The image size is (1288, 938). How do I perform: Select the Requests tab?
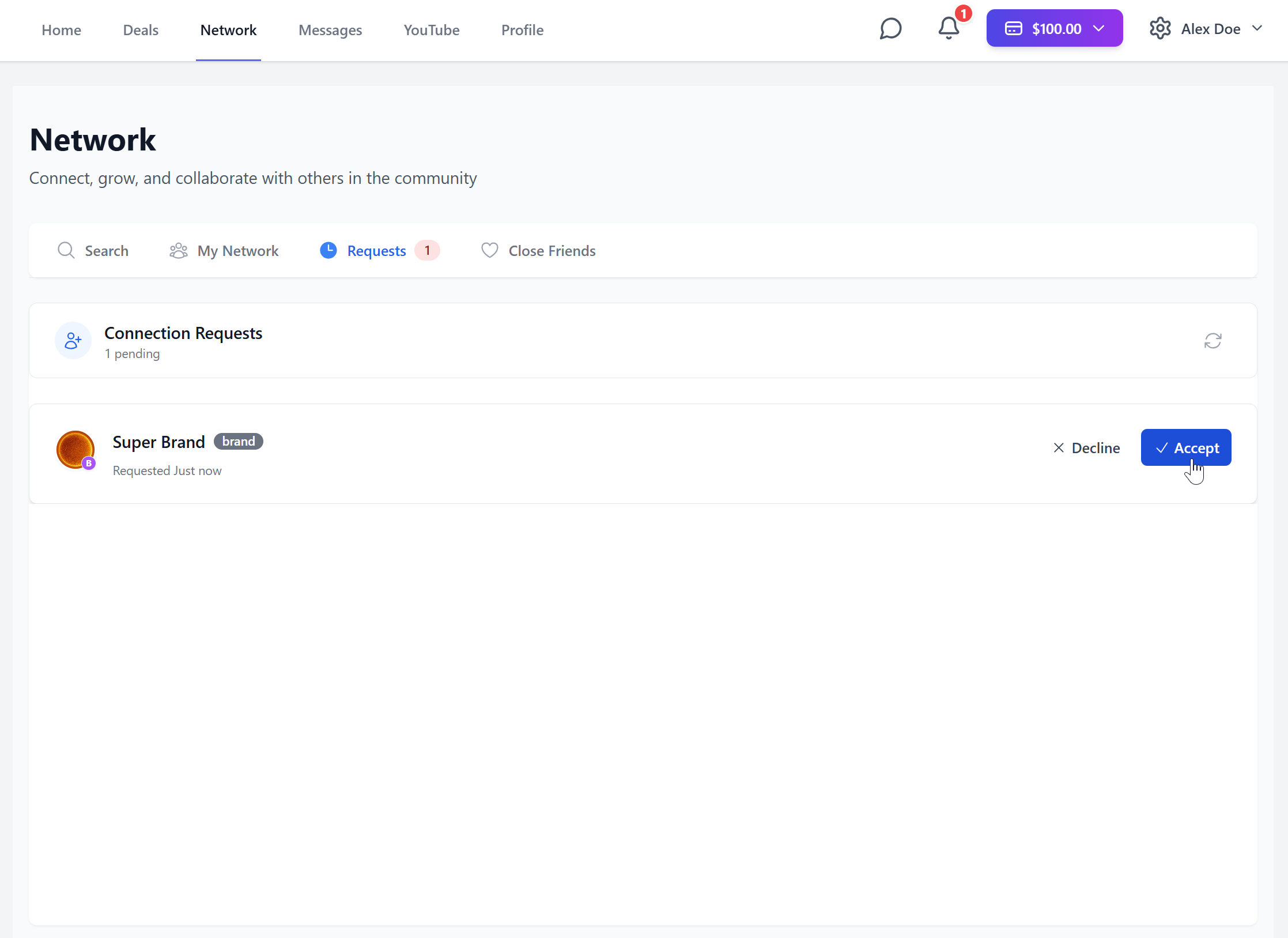(380, 251)
